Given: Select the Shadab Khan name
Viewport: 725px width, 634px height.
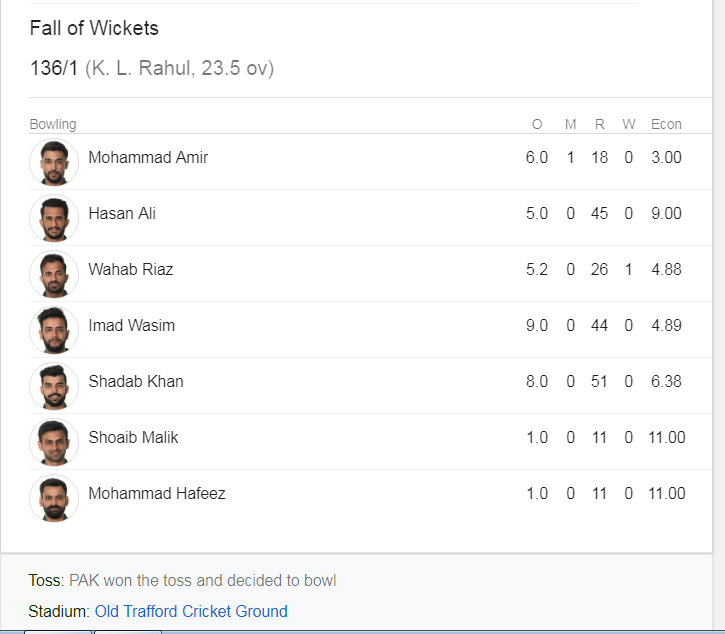Looking at the screenshot, I should click(x=136, y=381).
